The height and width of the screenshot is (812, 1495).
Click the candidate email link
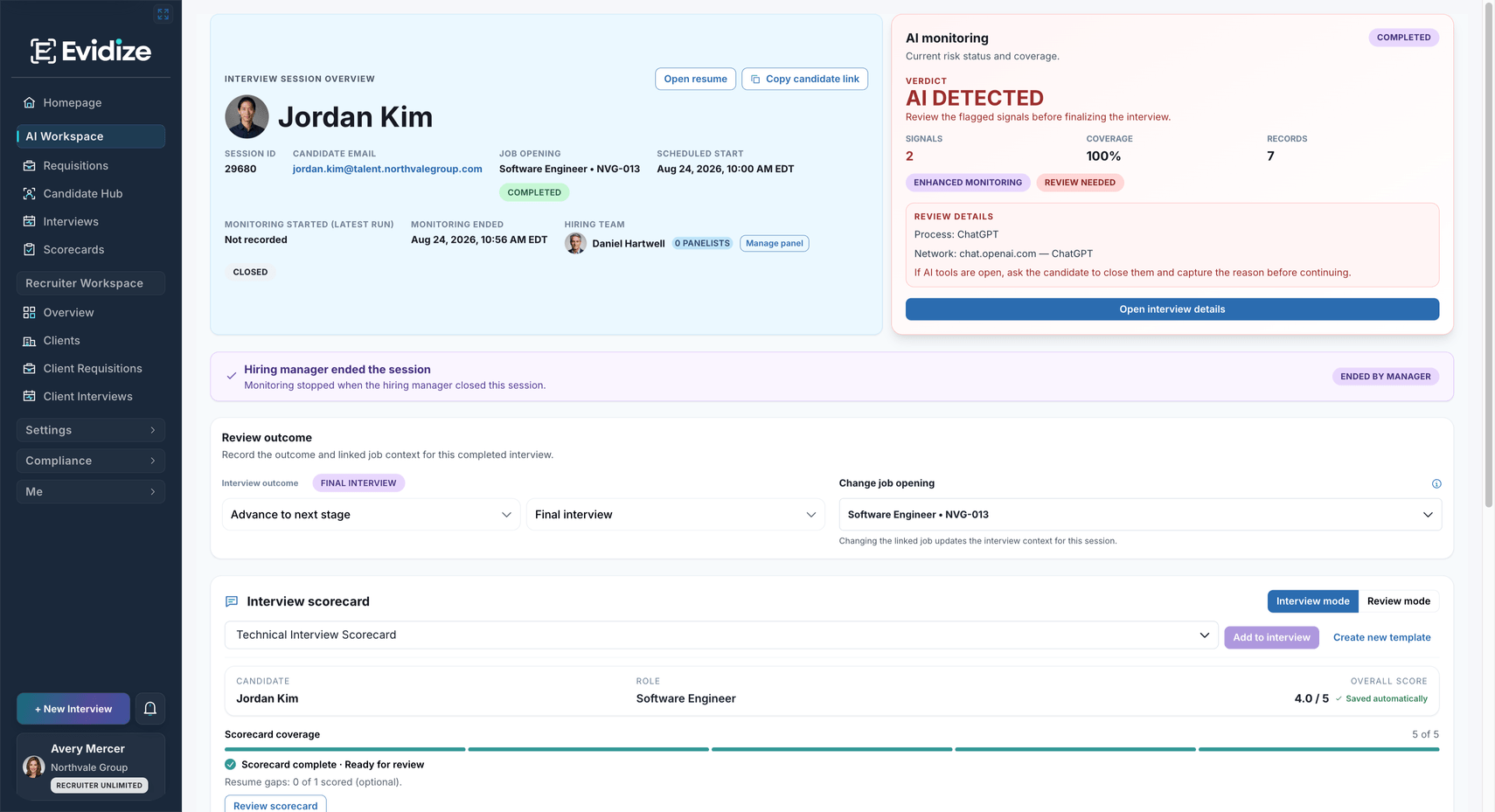tap(387, 169)
